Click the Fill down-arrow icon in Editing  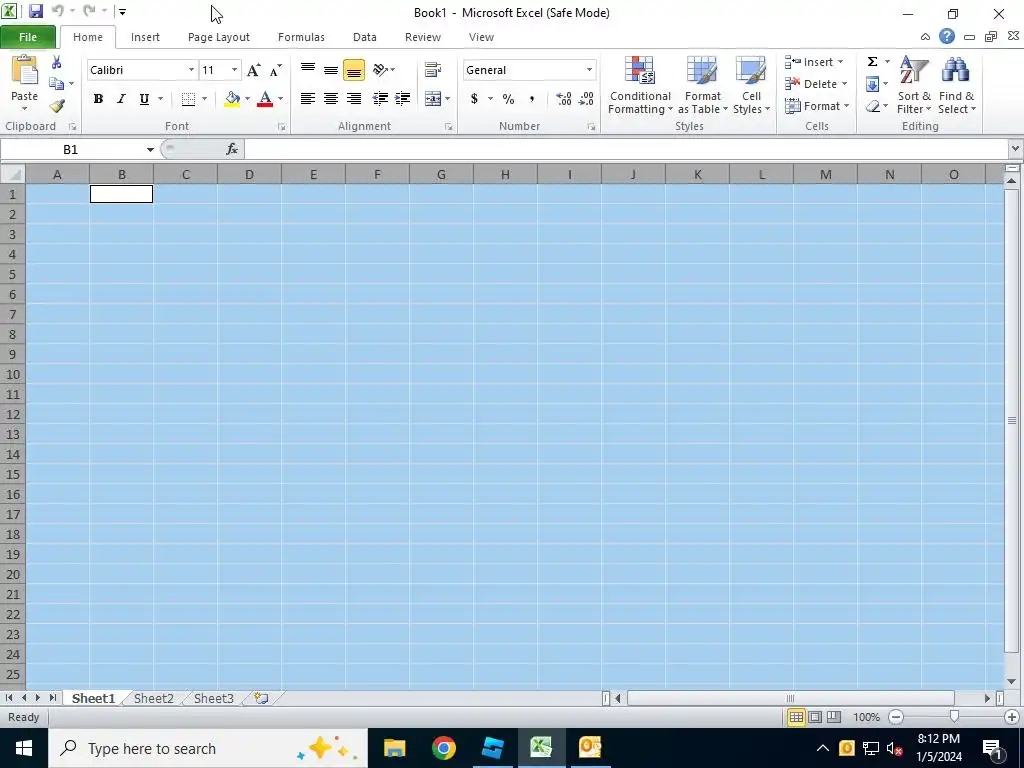click(x=872, y=84)
